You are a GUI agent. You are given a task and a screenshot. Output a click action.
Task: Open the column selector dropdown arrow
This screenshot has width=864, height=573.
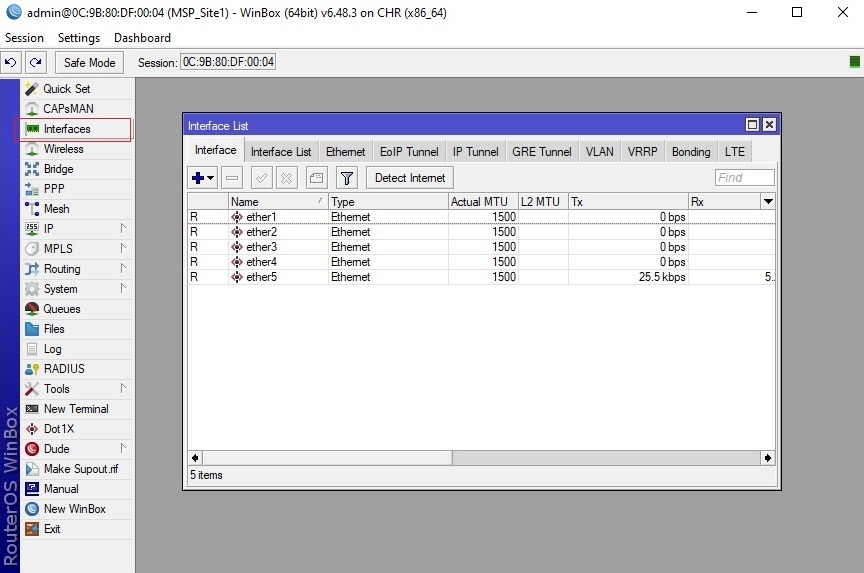coord(768,202)
